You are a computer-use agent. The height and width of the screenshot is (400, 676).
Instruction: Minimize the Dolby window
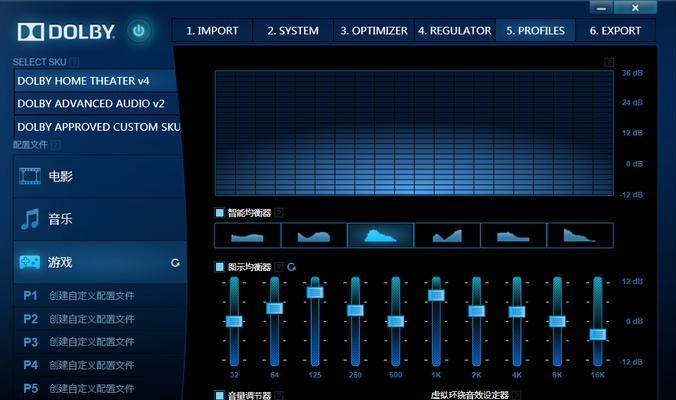pyautogui.click(x=601, y=8)
